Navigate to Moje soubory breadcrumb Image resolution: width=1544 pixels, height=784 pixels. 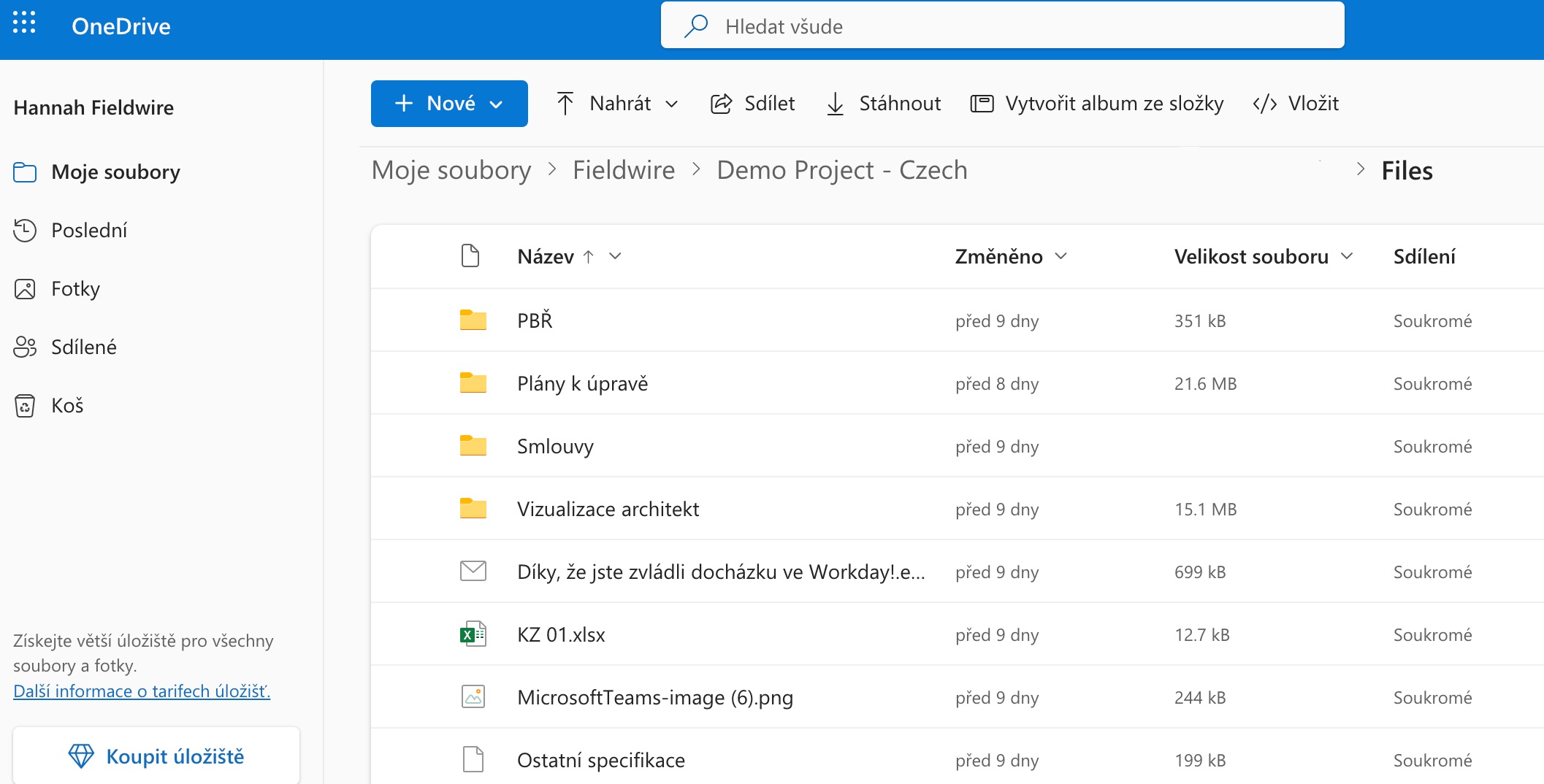pos(451,170)
